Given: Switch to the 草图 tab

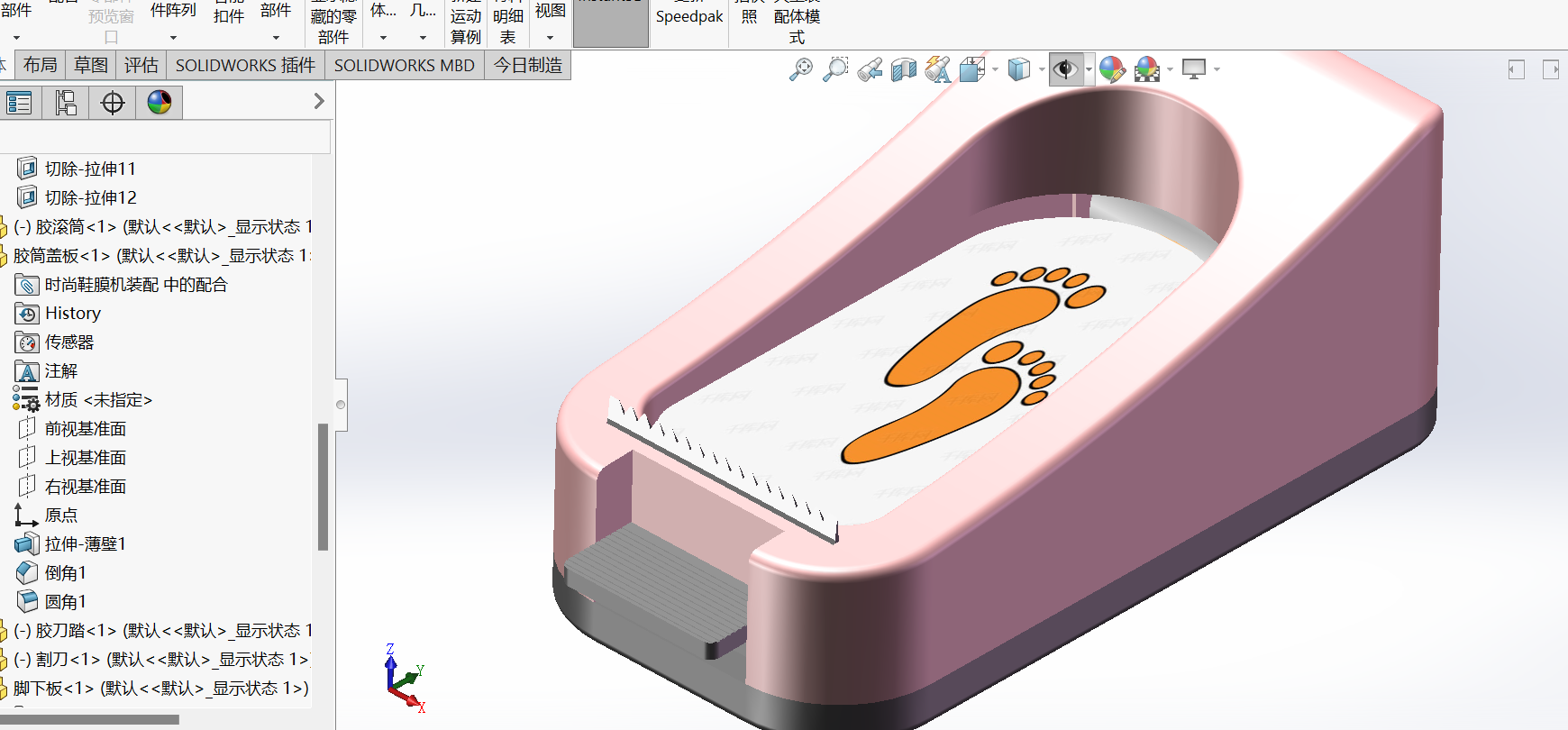Looking at the screenshot, I should (90, 65).
